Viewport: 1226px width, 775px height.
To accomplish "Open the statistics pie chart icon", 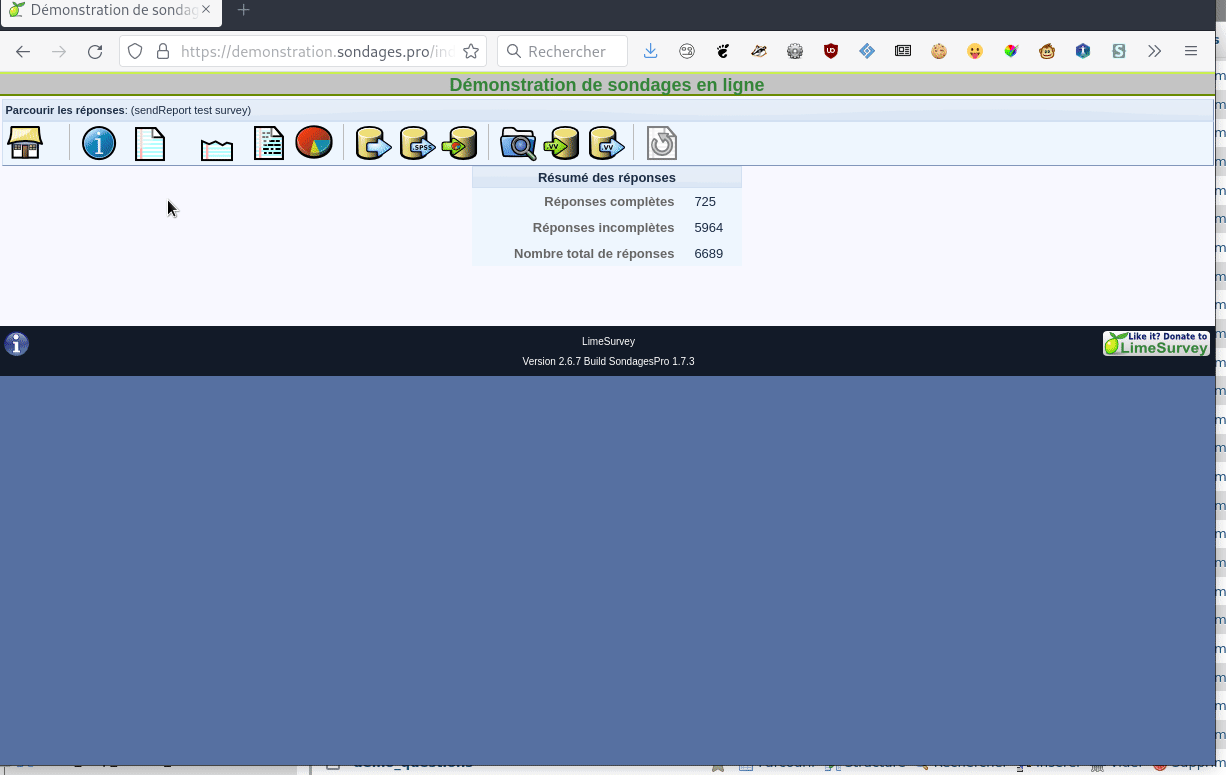I will pyautogui.click(x=314, y=143).
